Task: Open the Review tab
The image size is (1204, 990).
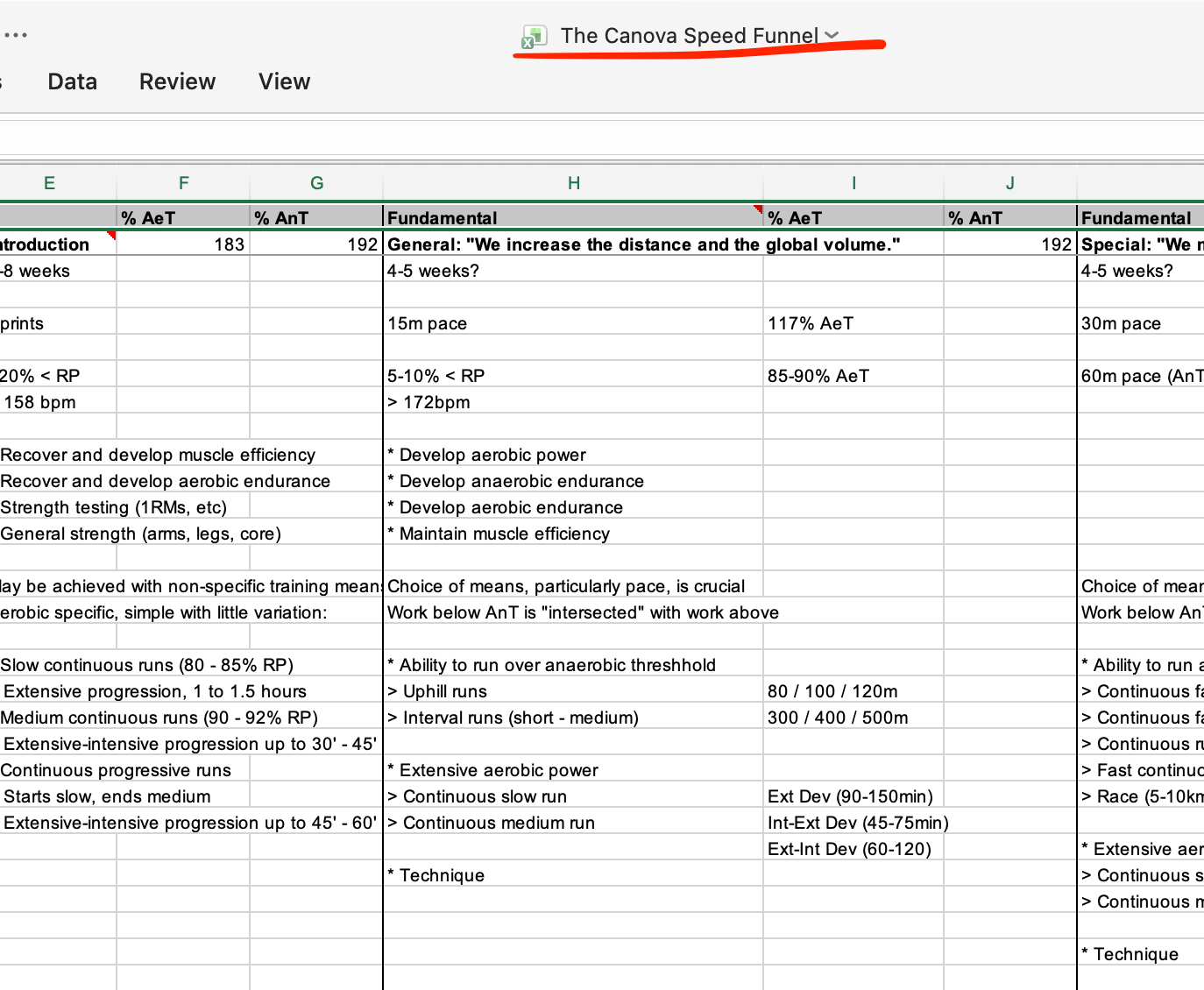Action: point(177,81)
